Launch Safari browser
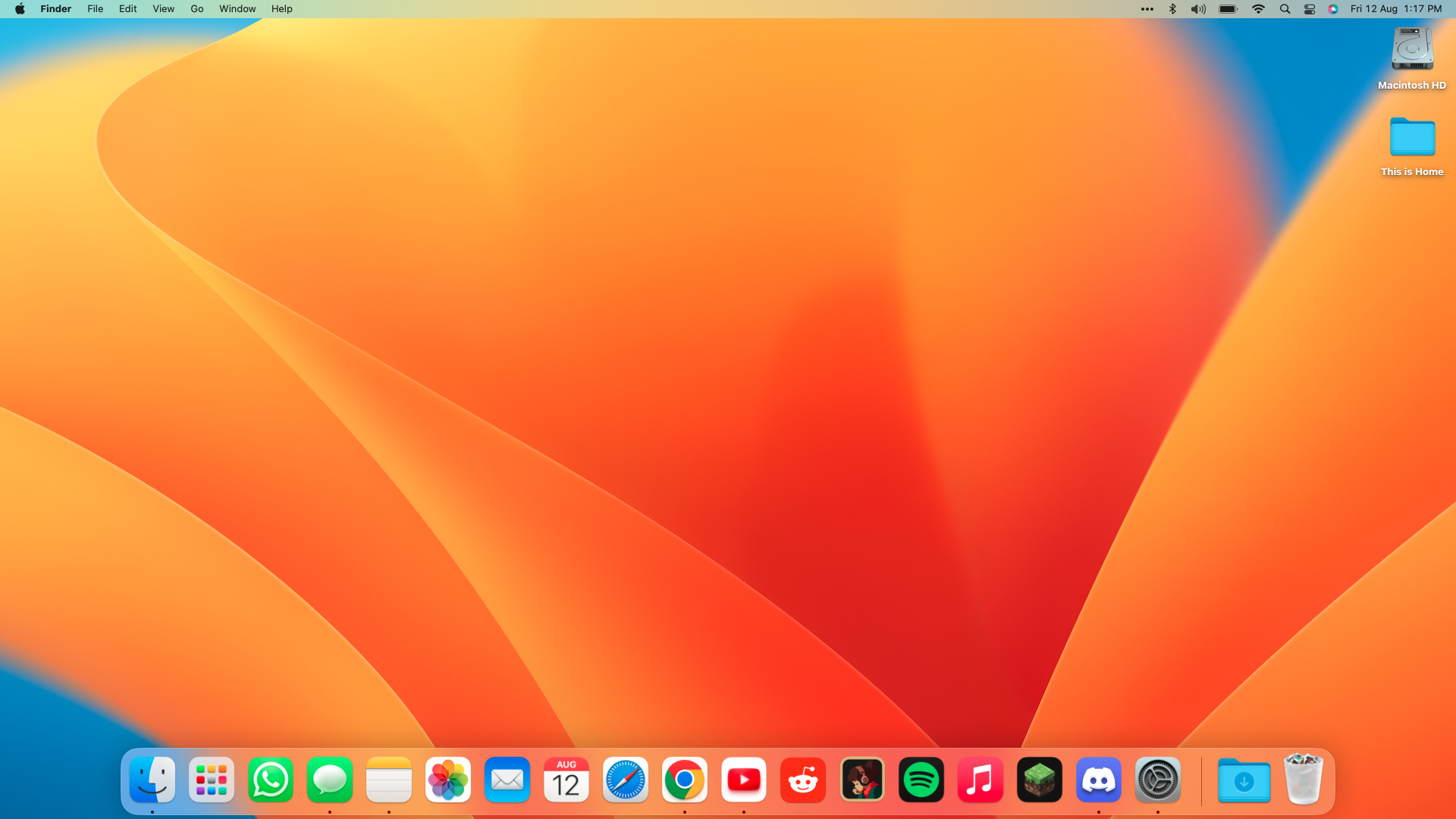 (x=626, y=780)
